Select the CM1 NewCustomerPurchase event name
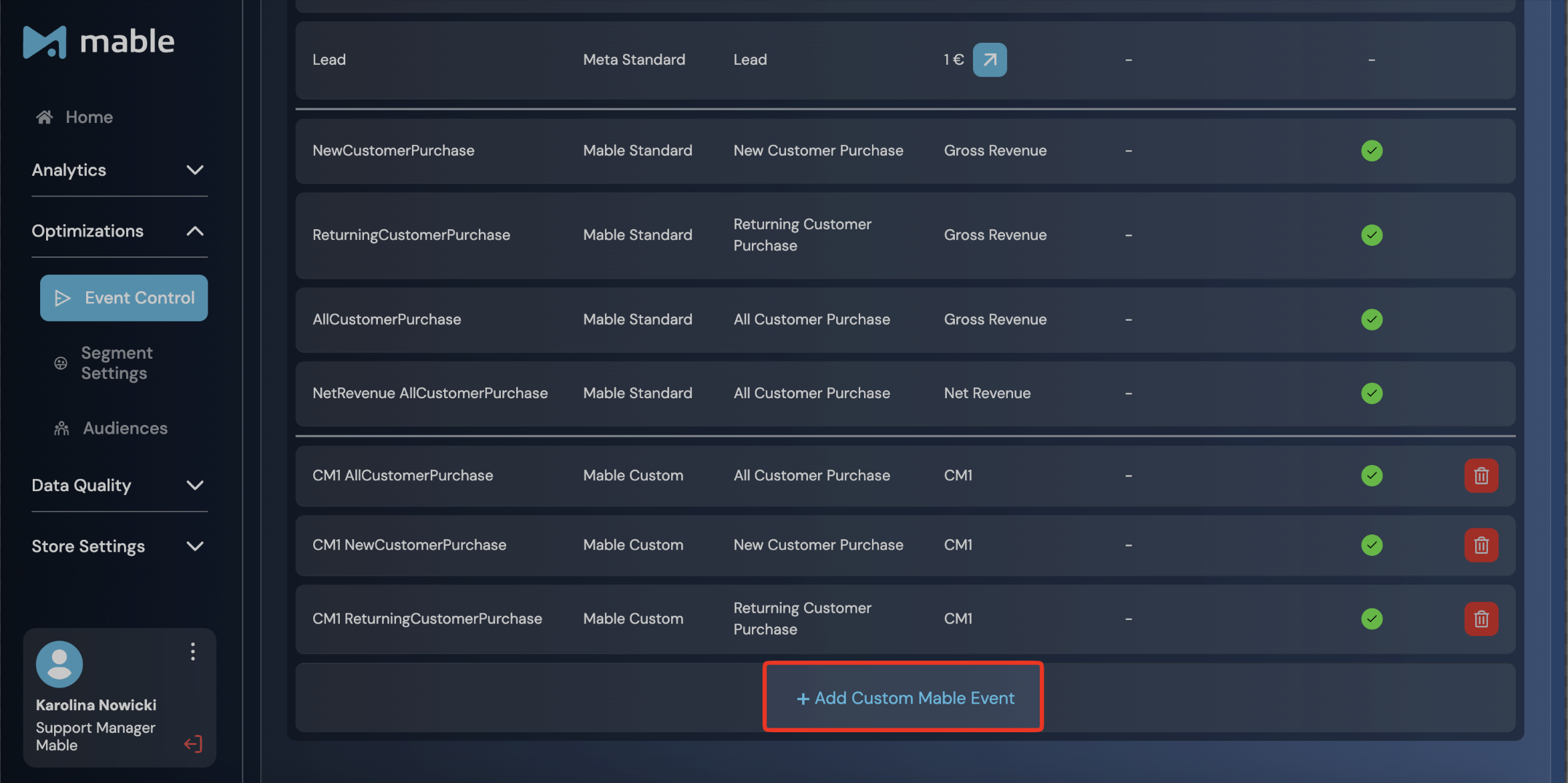Viewport: 1568px width, 783px height. click(x=409, y=545)
